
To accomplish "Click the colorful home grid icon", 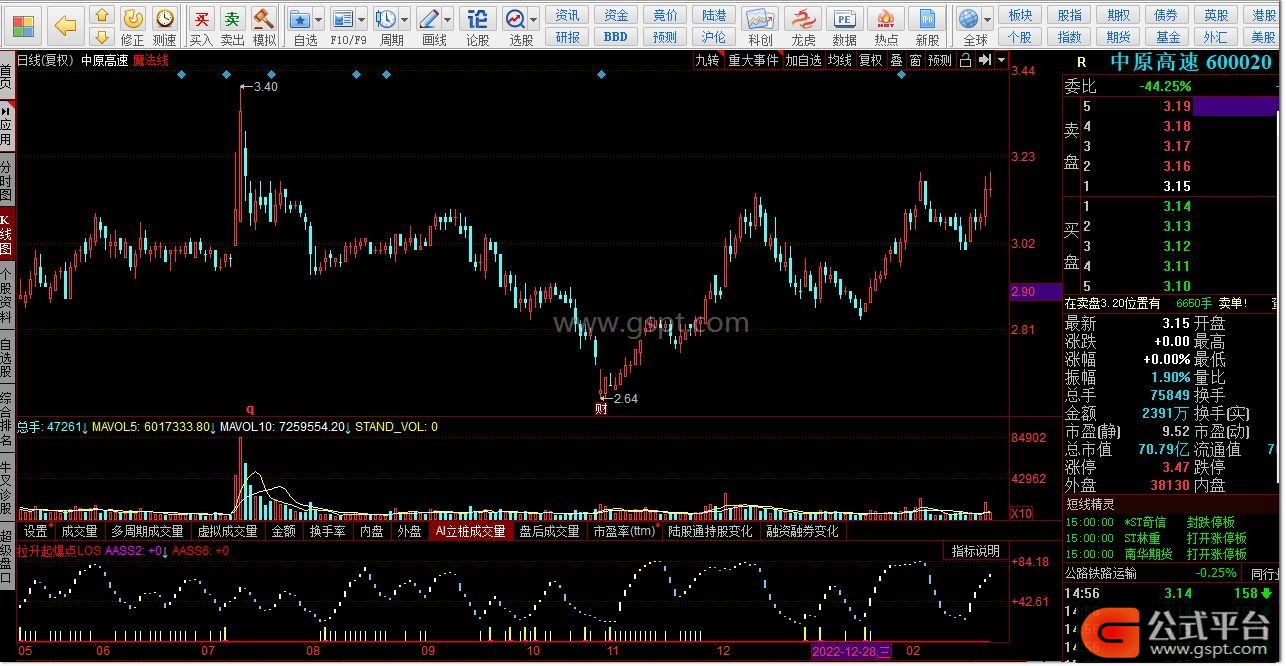I will pos(22,25).
